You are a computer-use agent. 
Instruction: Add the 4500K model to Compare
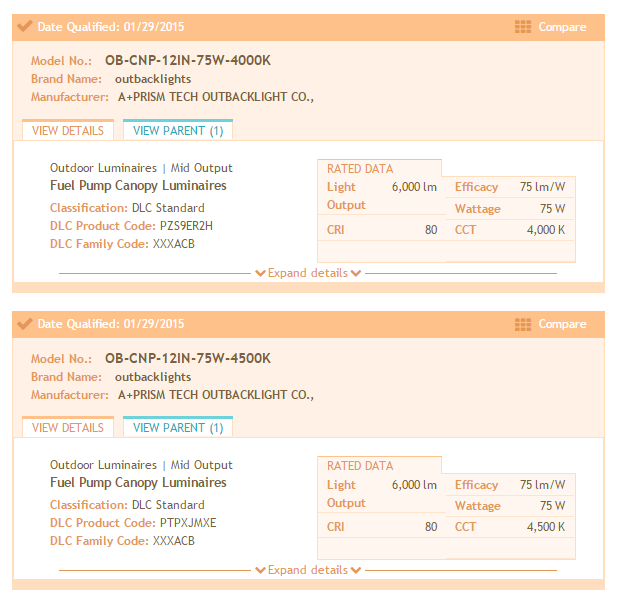pyautogui.click(x=562, y=324)
